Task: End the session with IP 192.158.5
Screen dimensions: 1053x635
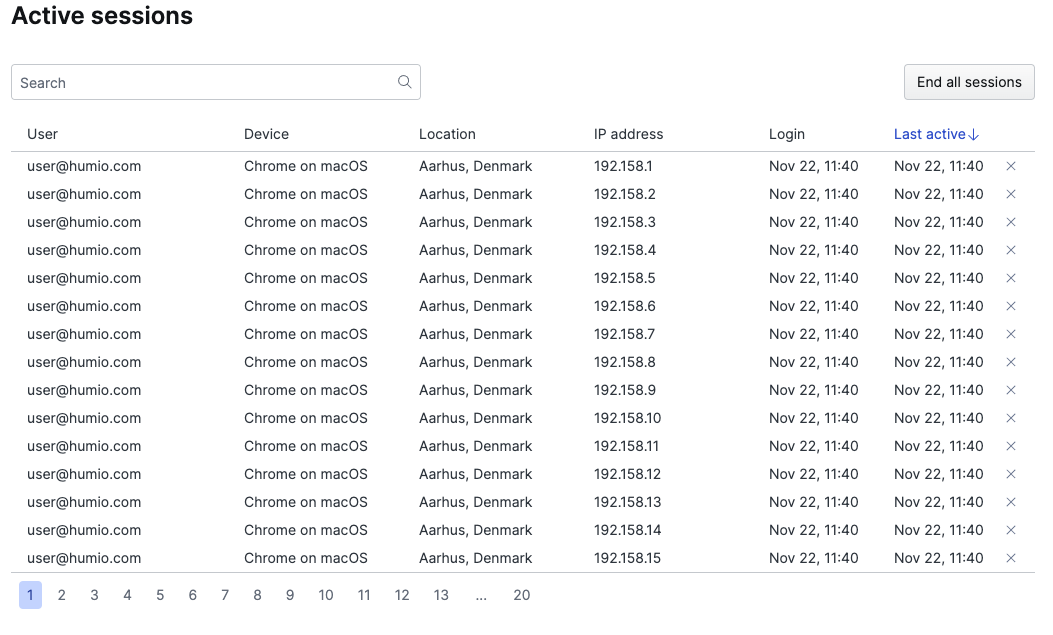Action: [1011, 278]
